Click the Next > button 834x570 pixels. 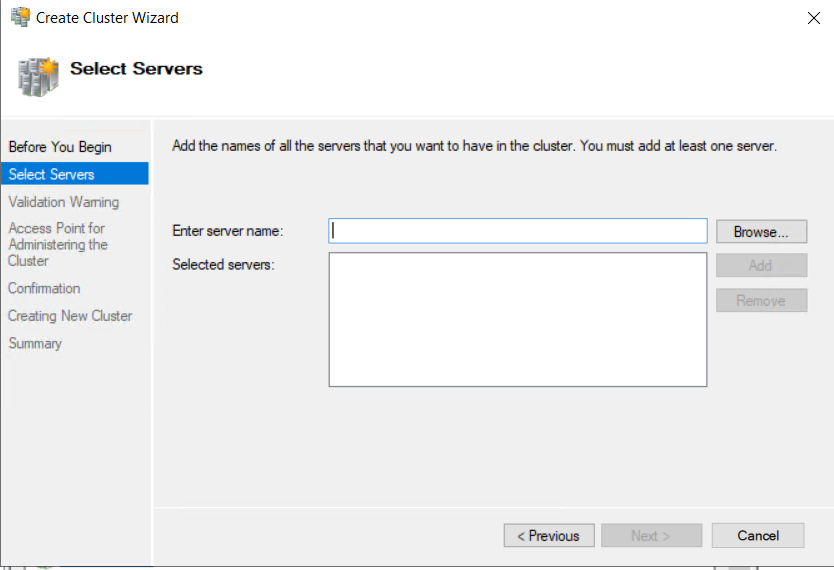[651, 535]
